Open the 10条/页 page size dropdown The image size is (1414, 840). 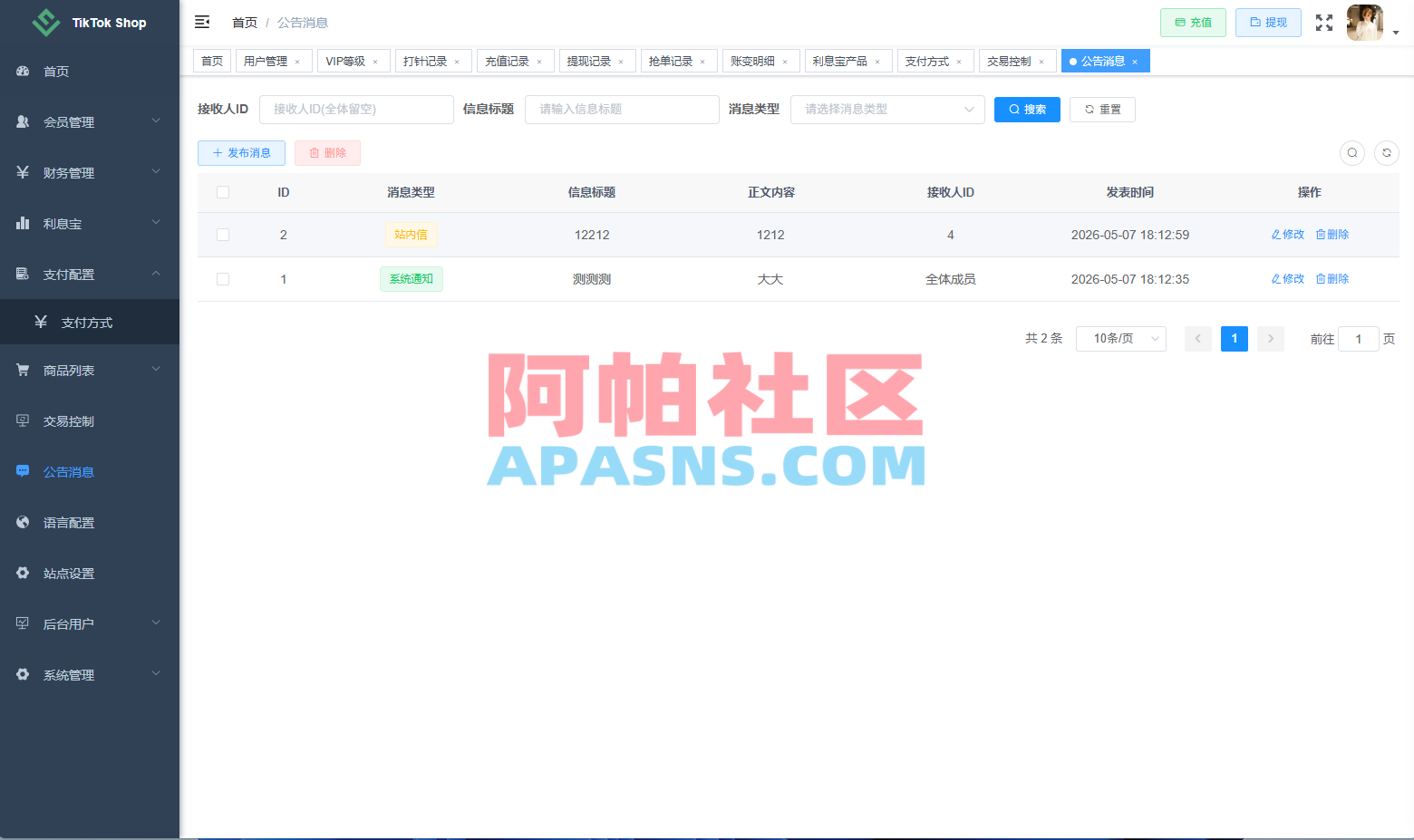tap(1121, 339)
